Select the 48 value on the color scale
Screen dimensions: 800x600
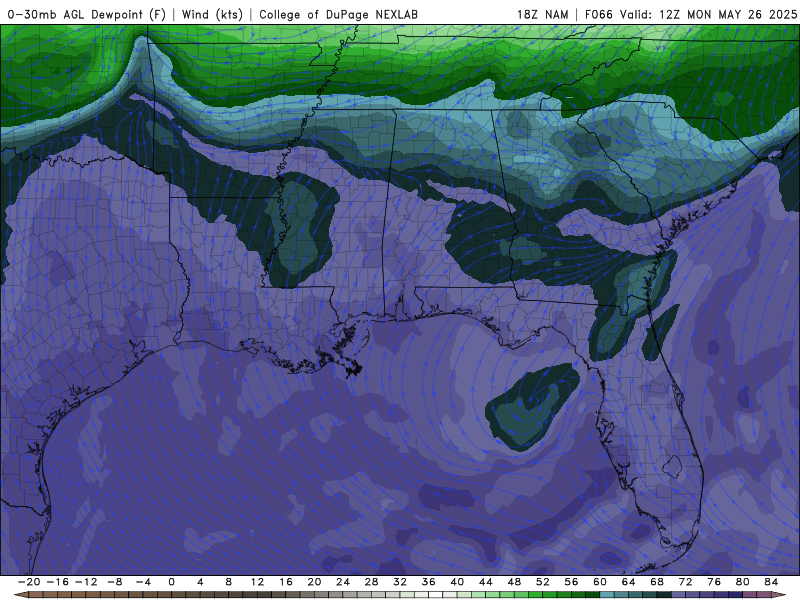[514, 582]
